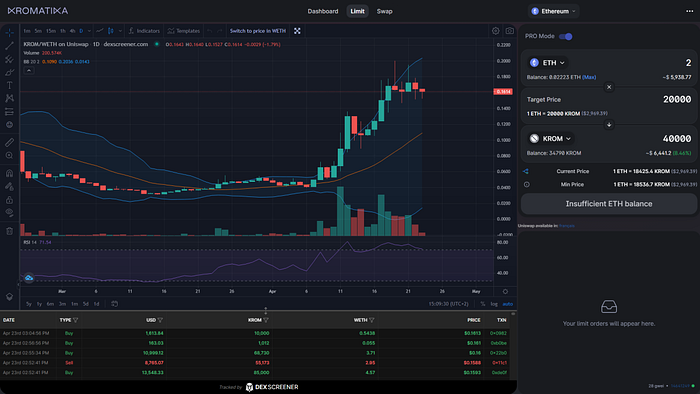Viewport: 700px width, 394px height.
Task: Open the object tree layers icon
Action: (x=9, y=297)
